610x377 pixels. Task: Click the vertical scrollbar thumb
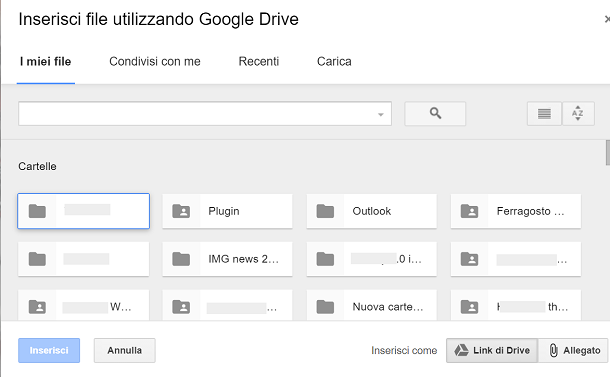[x=608, y=153]
